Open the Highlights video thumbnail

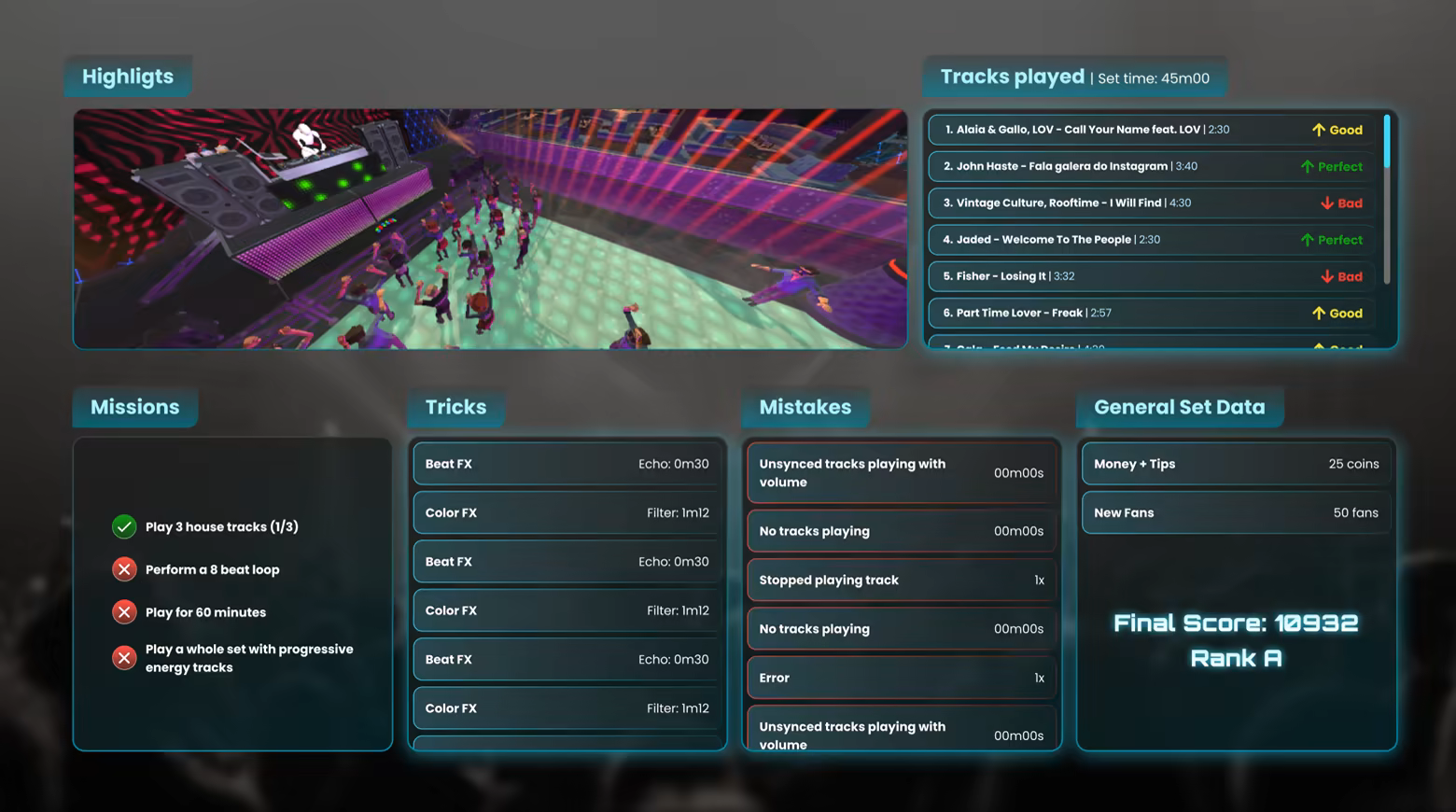[x=490, y=229]
